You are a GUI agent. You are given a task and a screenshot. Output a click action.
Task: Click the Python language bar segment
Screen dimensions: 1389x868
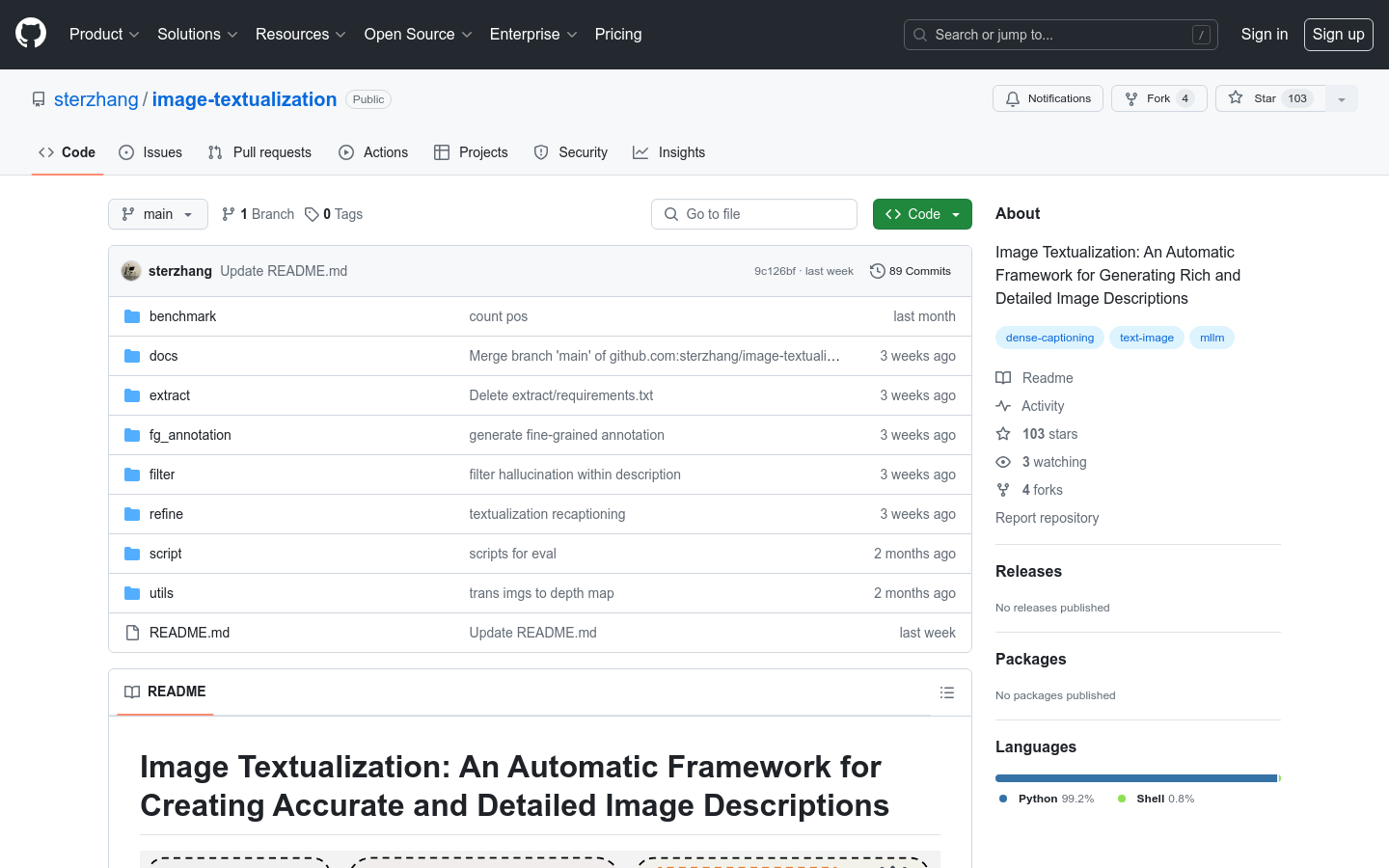pyautogui.click(x=1136, y=778)
